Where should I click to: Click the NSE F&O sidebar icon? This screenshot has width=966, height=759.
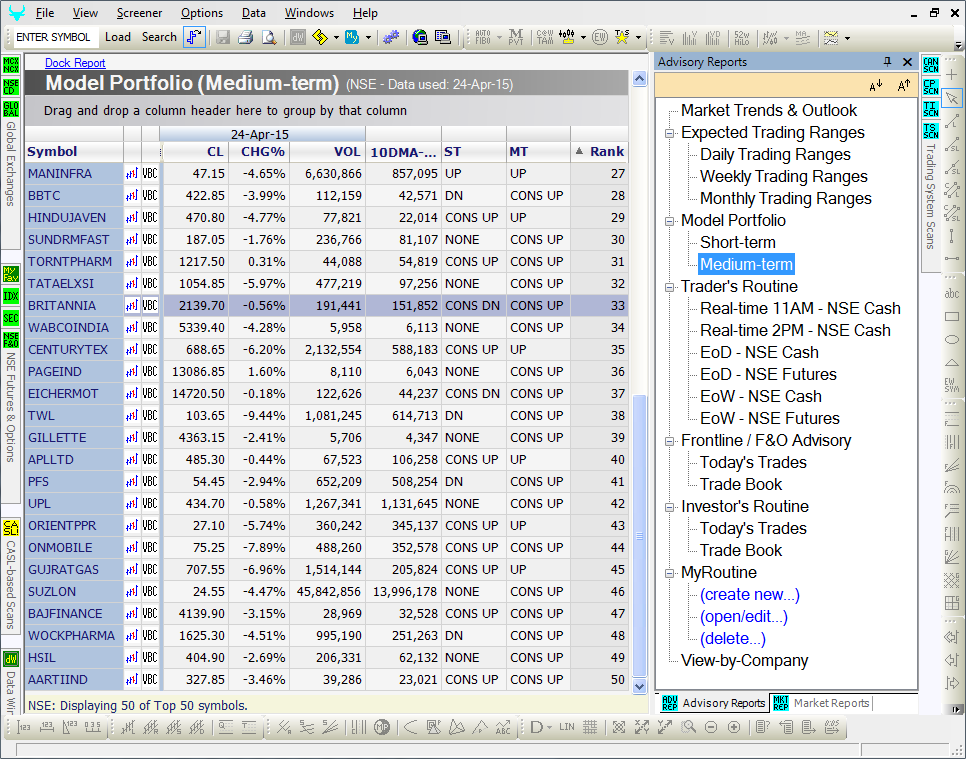point(11,340)
